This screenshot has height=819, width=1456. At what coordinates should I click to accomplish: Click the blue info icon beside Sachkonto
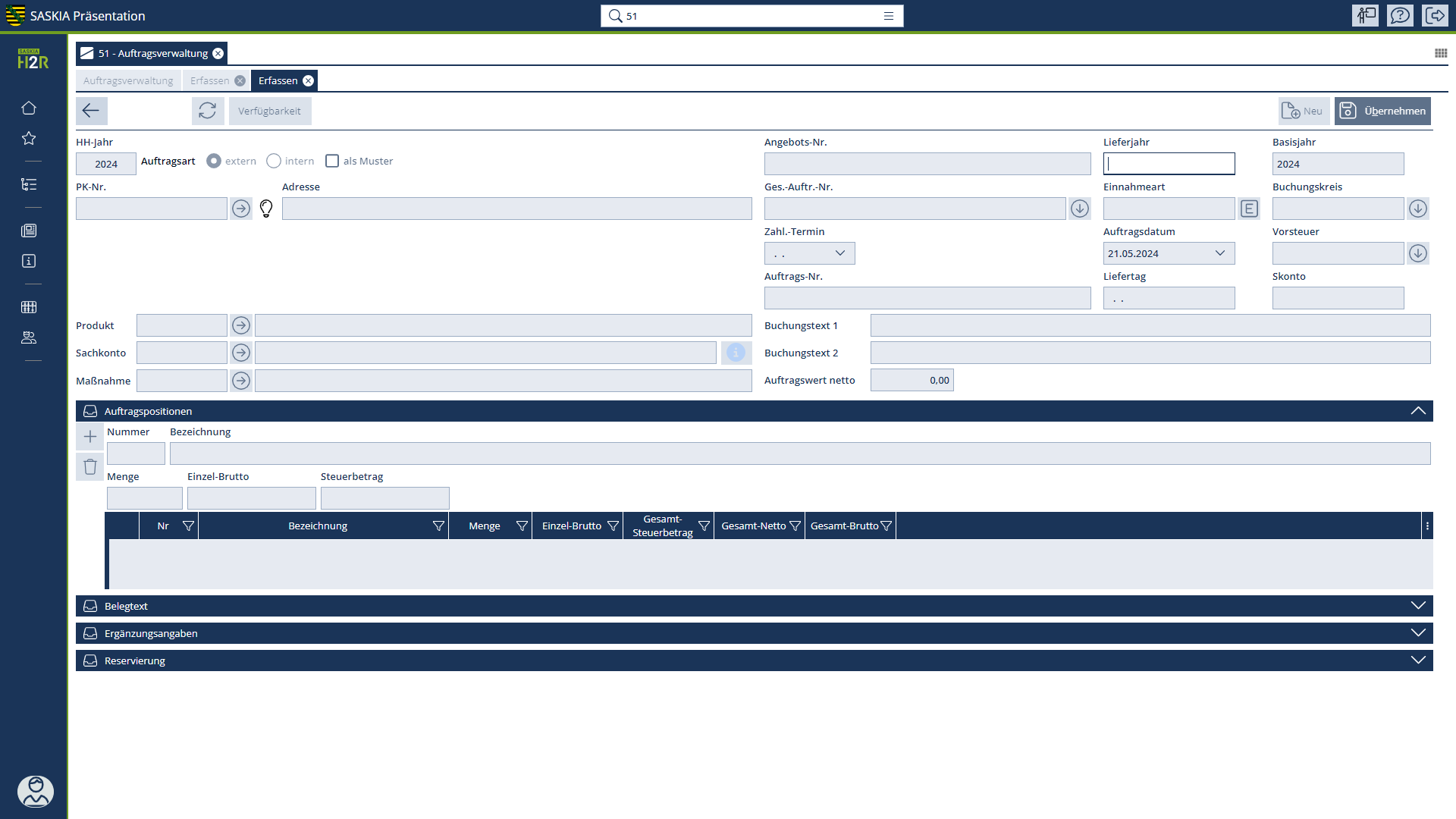tap(736, 353)
